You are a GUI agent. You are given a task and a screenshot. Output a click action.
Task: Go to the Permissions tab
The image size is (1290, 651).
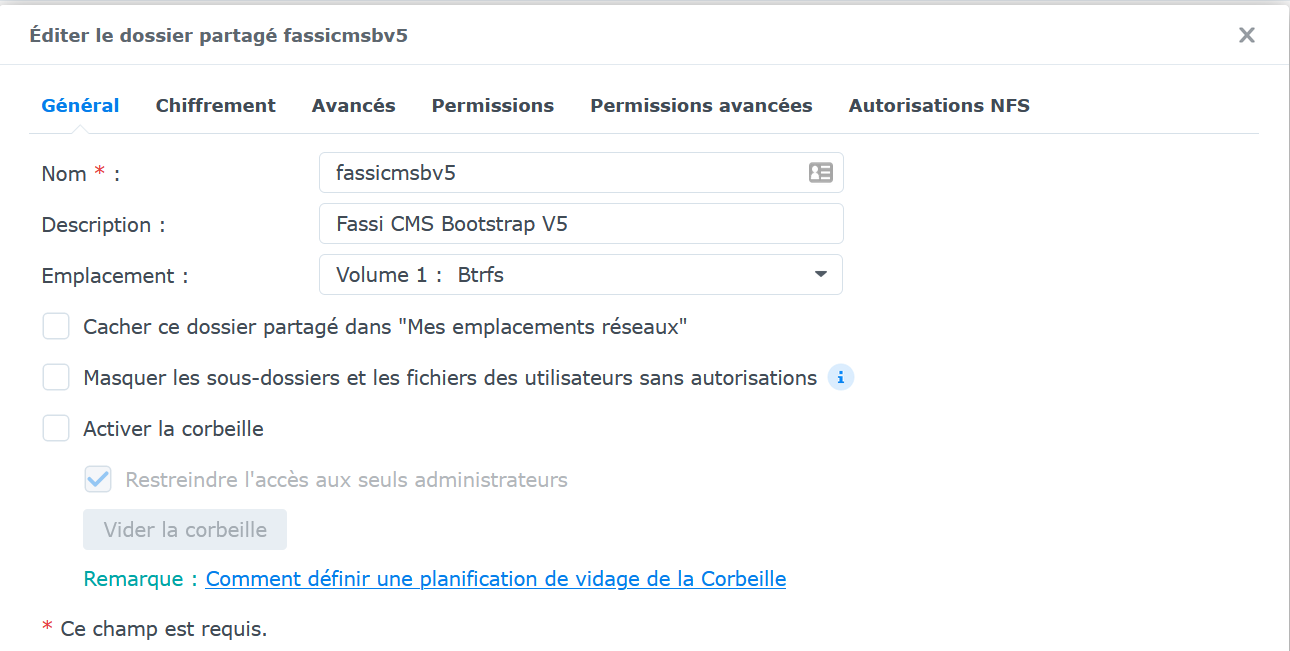point(492,105)
